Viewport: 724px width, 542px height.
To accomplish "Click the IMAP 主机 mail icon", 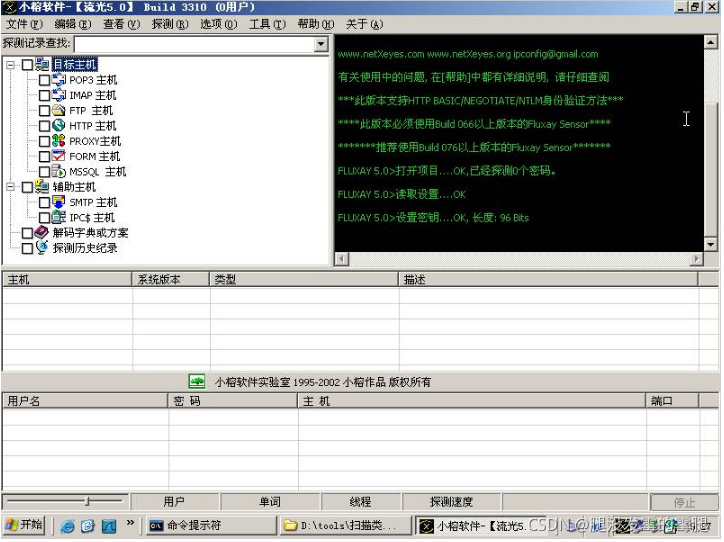I will [59, 95].
